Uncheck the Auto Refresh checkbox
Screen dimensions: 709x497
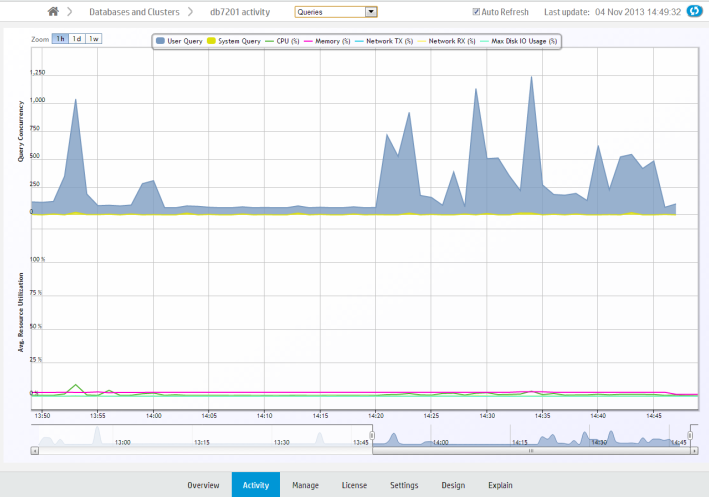point(477,12)
